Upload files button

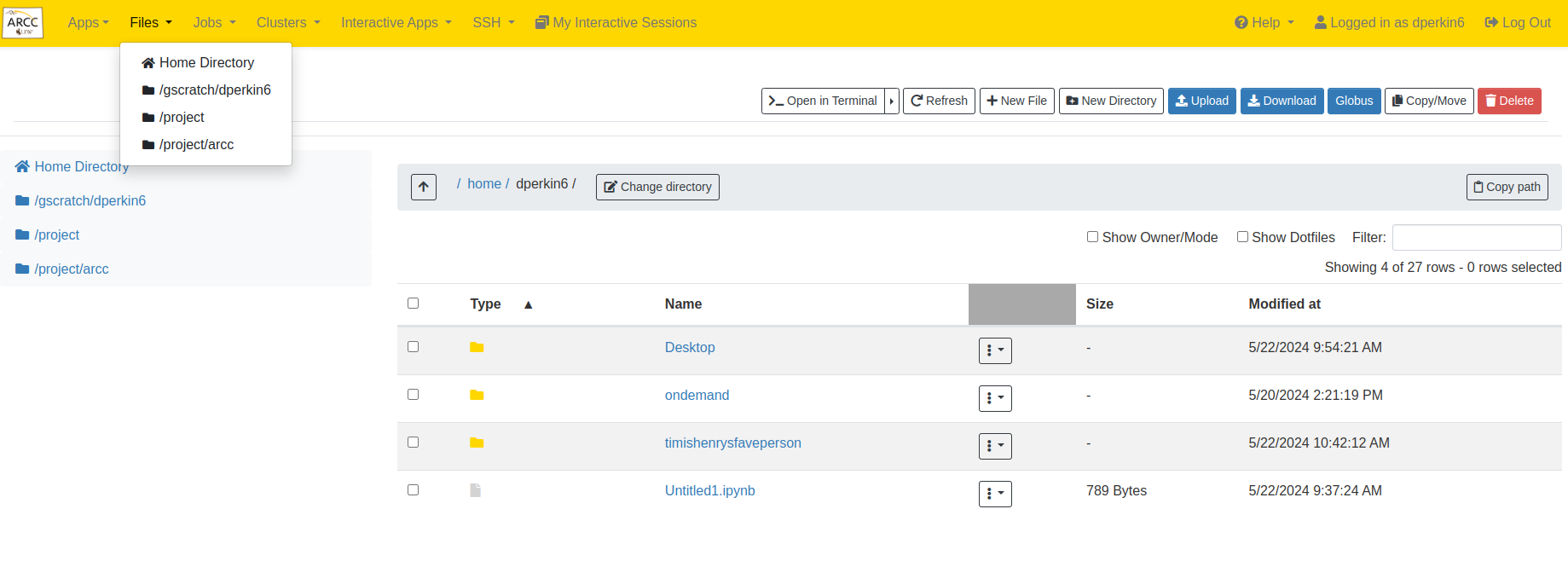[1202, 101]
